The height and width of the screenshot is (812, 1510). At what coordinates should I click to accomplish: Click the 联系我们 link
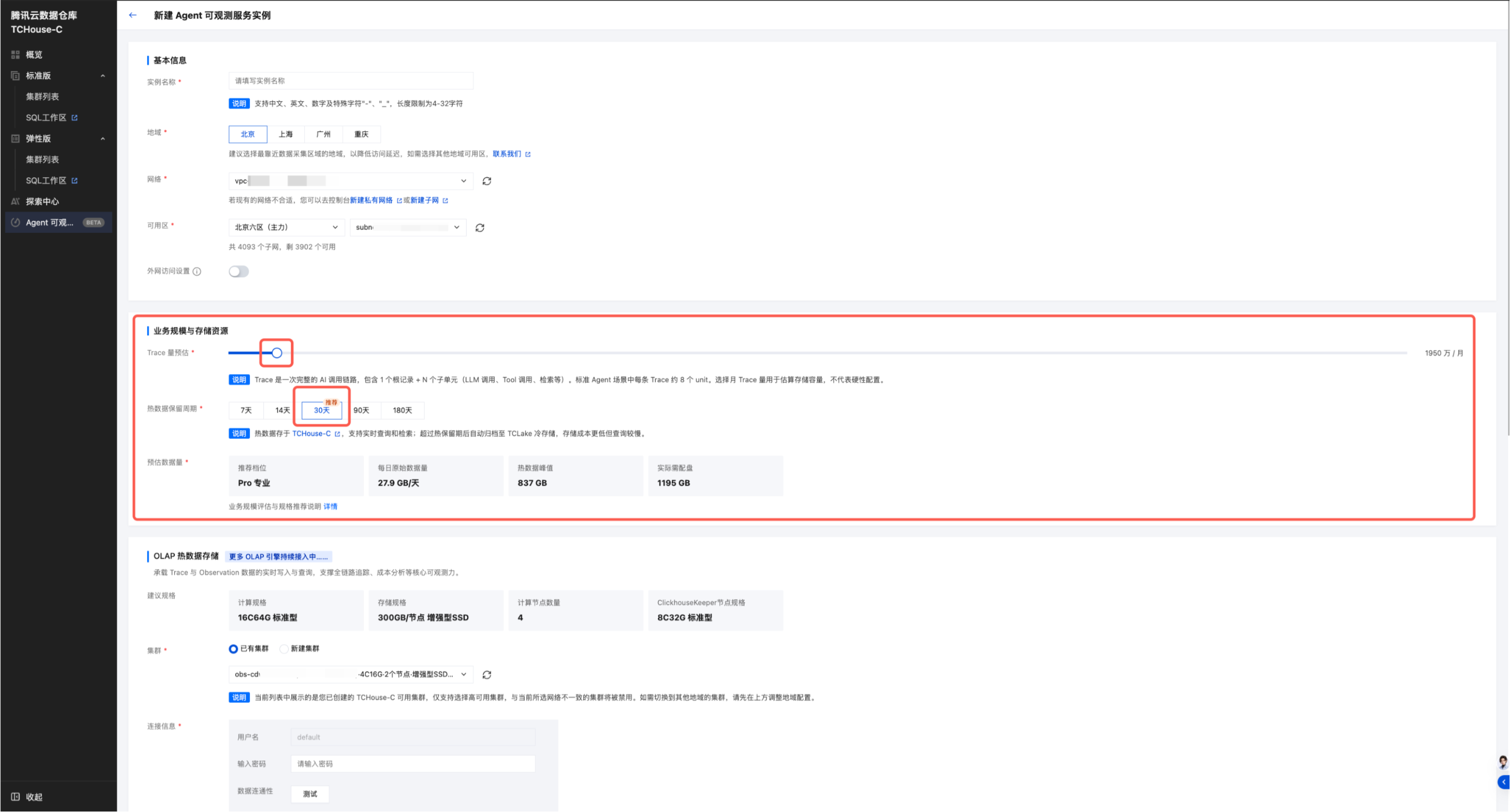click(x=507, y=154)
